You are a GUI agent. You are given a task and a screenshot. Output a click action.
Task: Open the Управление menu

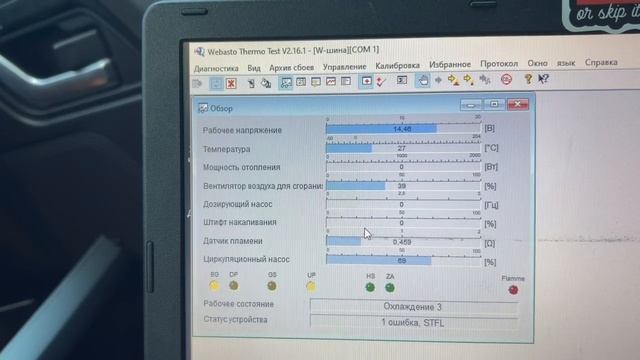[x=344, y=67]
